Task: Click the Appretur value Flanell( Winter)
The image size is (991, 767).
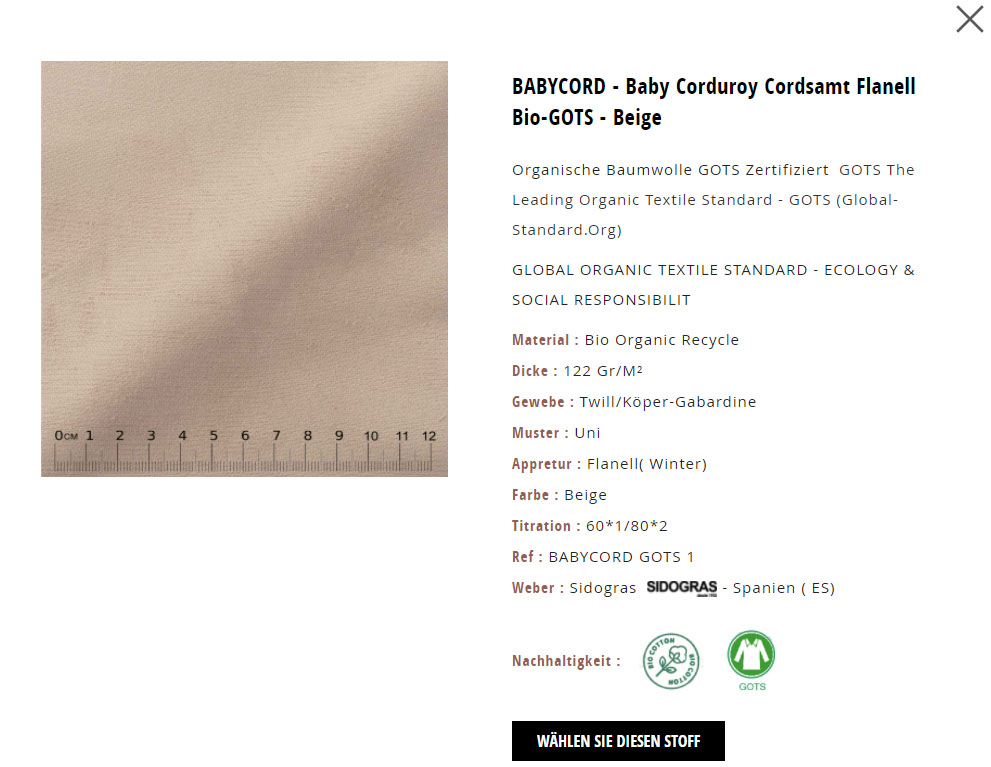Action: click(x=647, y=464)
